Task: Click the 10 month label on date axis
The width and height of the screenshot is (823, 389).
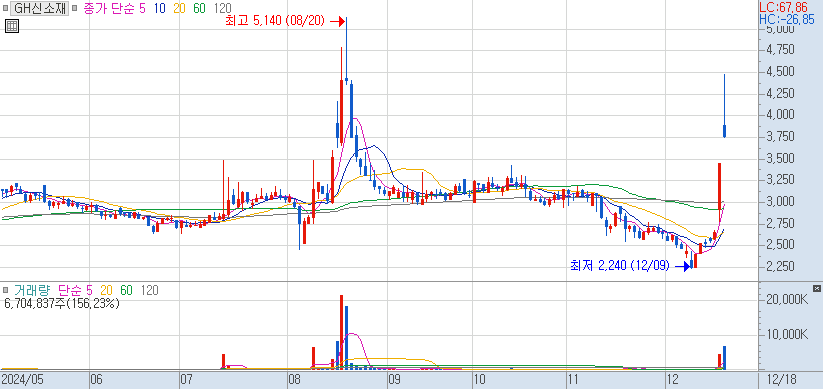Action: point(479,379)
